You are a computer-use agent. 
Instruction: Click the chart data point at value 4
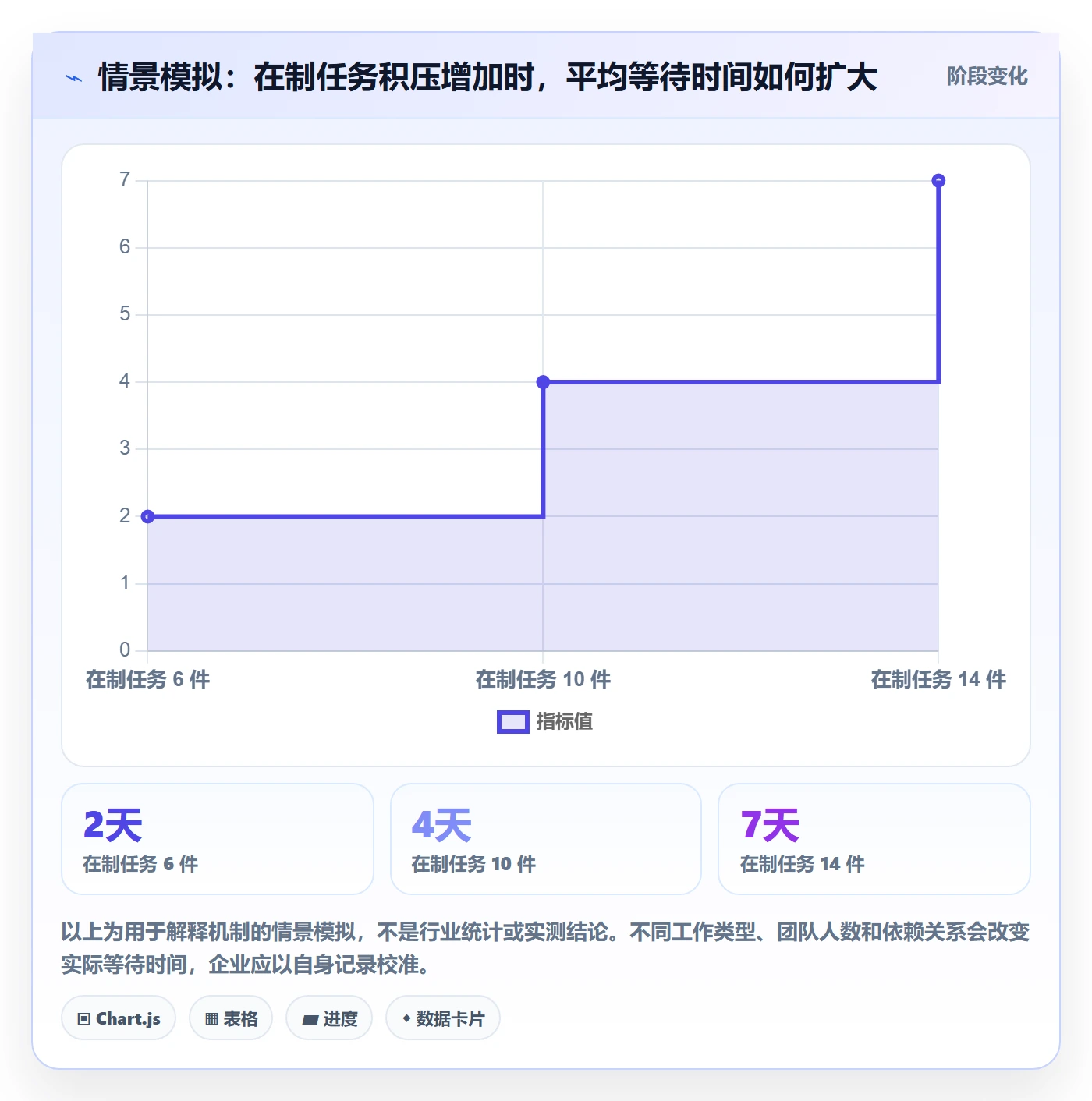pos(543,382)
